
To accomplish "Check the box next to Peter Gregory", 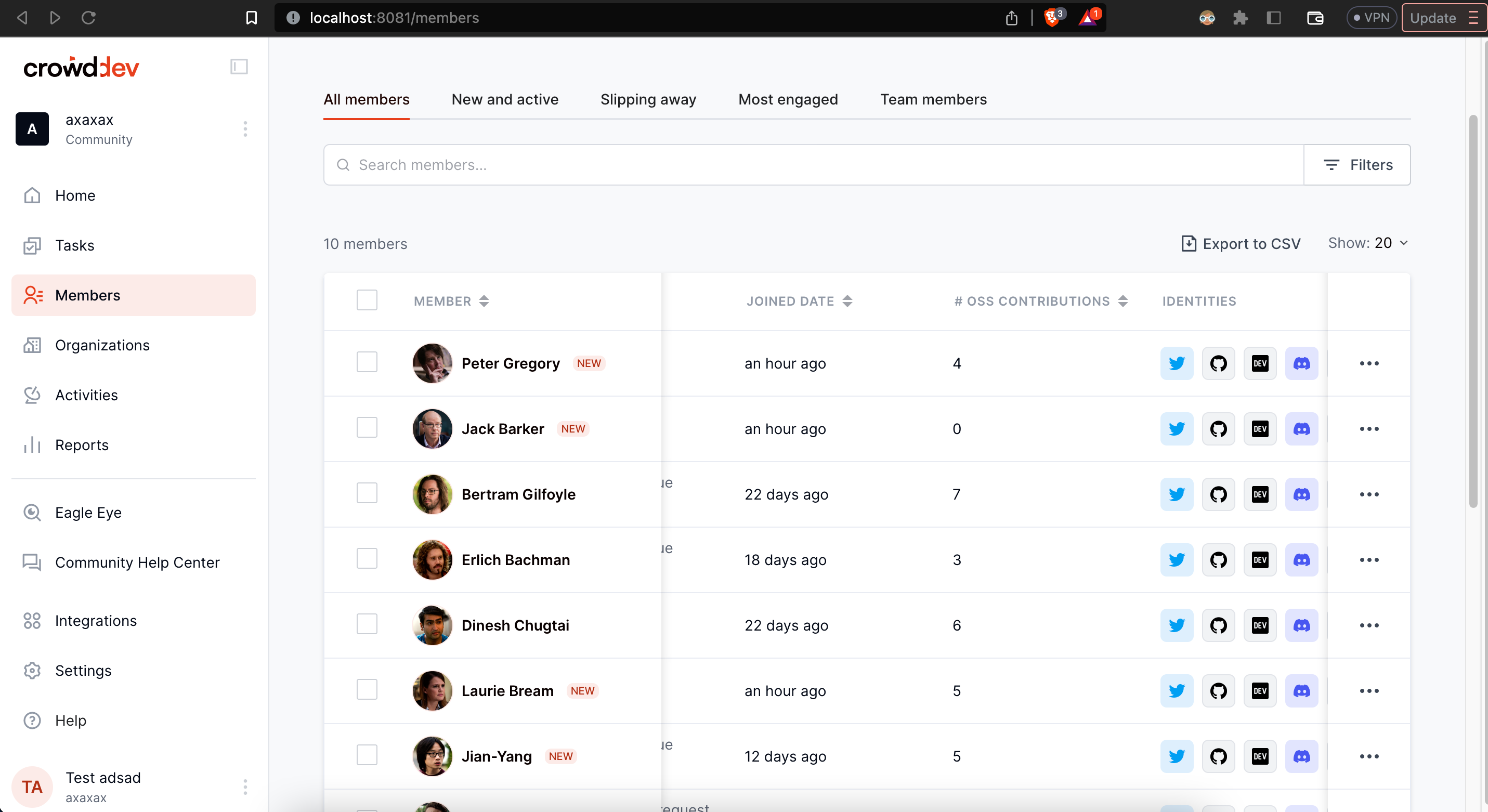I will click(x=367, y=363).
